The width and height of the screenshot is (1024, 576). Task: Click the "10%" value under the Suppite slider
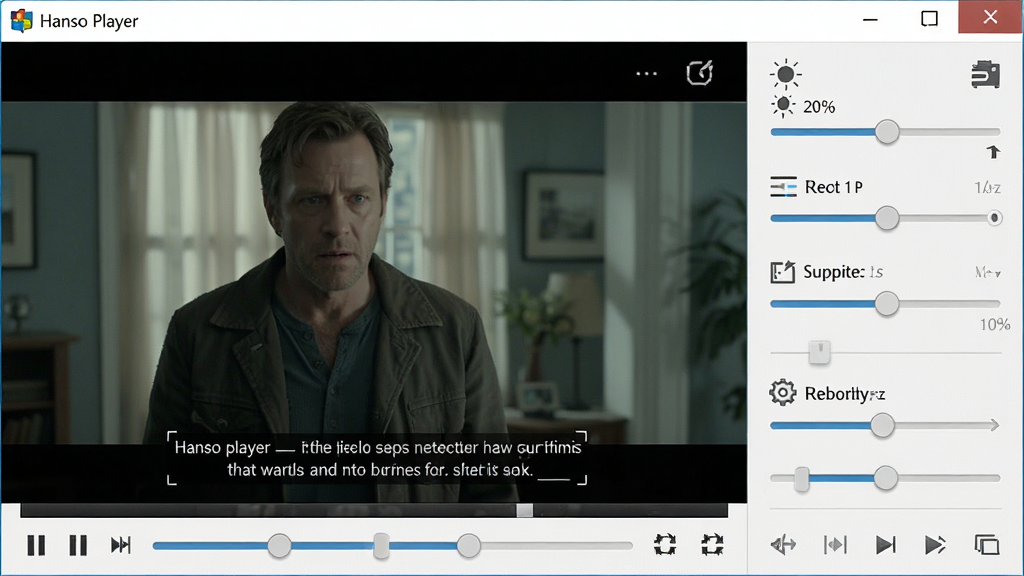[x=995, y=325]
